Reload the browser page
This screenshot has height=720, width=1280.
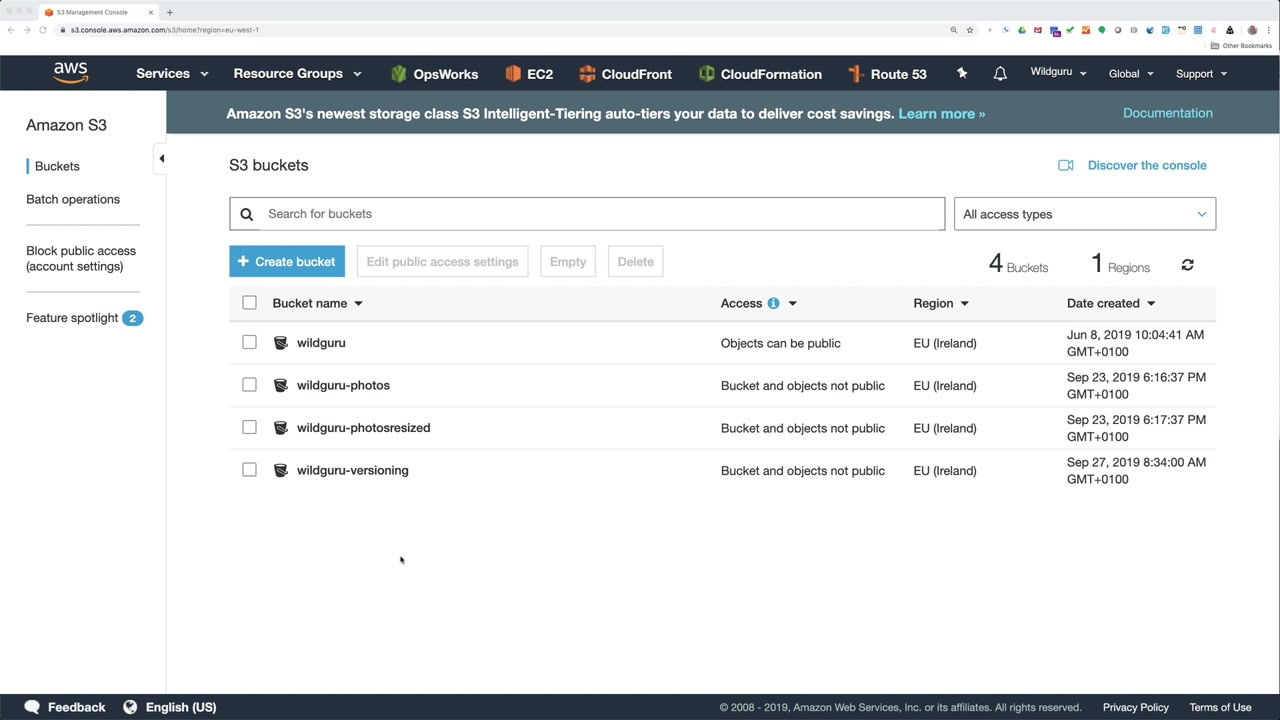coord(43,30)
